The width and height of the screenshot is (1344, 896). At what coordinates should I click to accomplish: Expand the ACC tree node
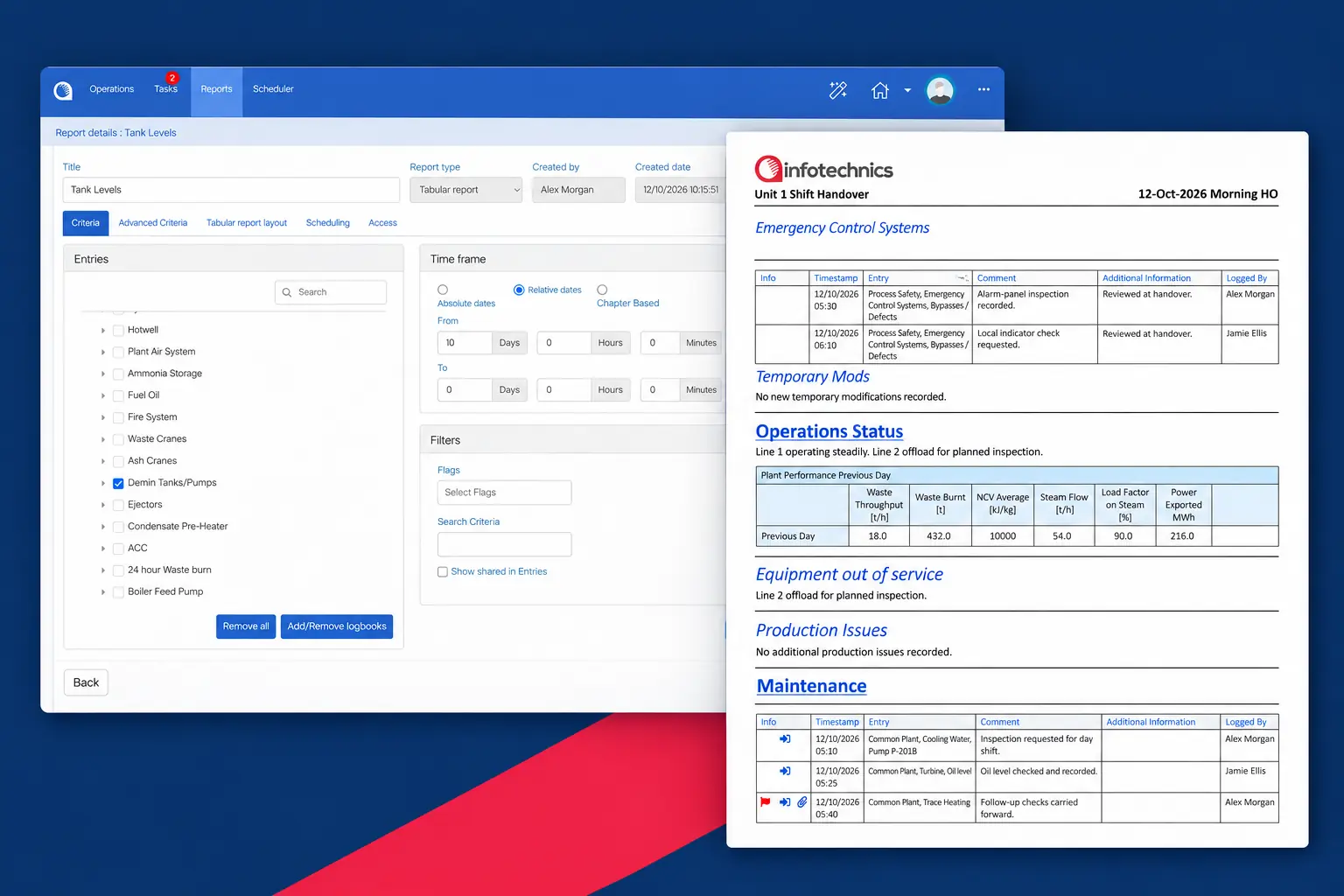[x=103, y=549]
